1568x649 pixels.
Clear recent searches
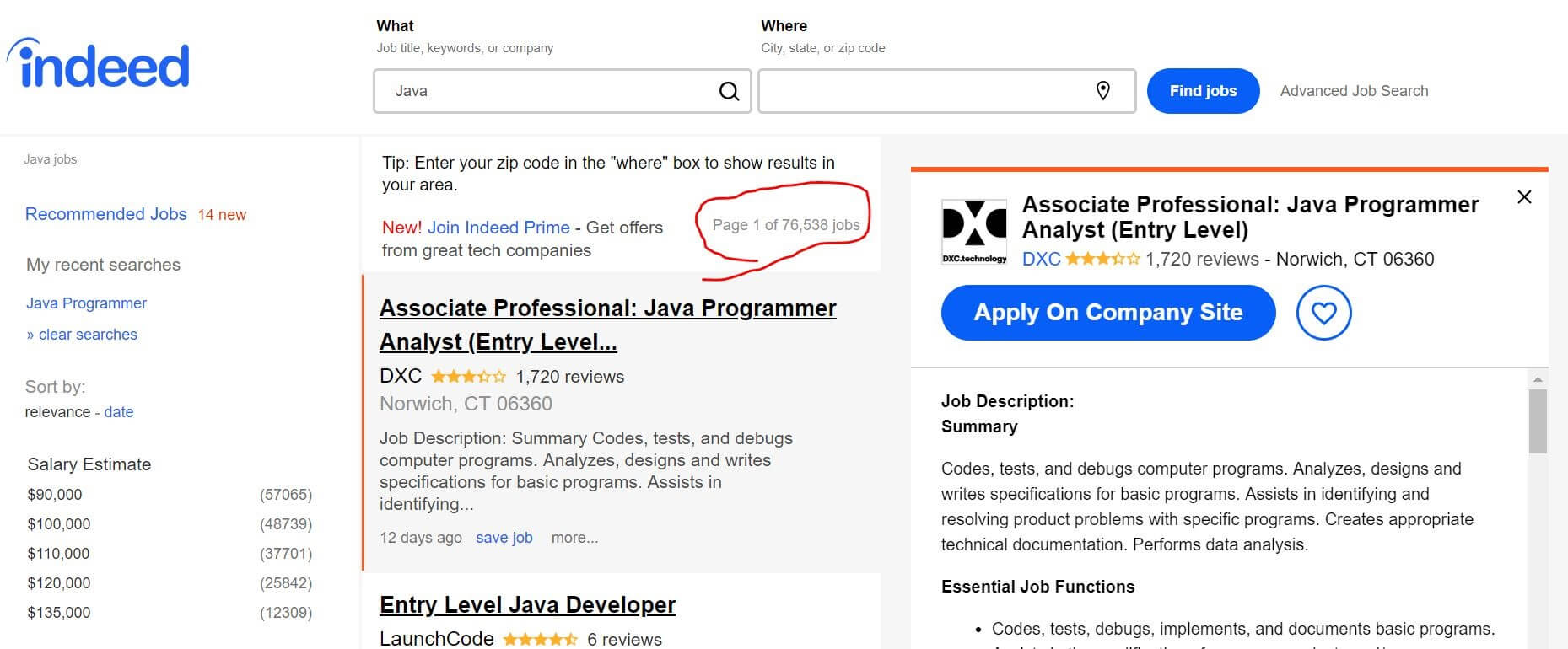pyautogui.click(x=88, y=335)
